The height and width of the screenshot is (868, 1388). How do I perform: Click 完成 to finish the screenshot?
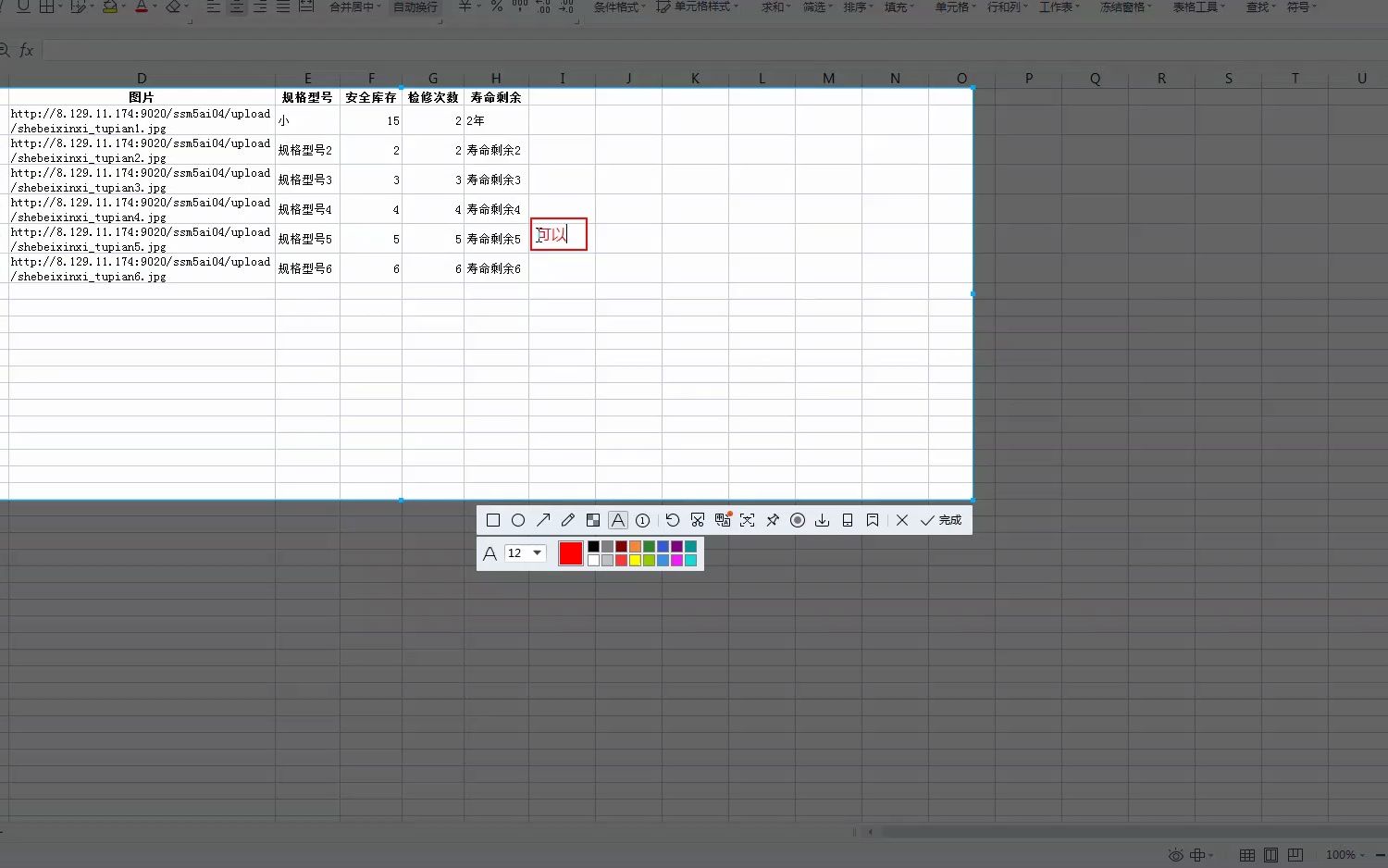[x=941, y=520]
